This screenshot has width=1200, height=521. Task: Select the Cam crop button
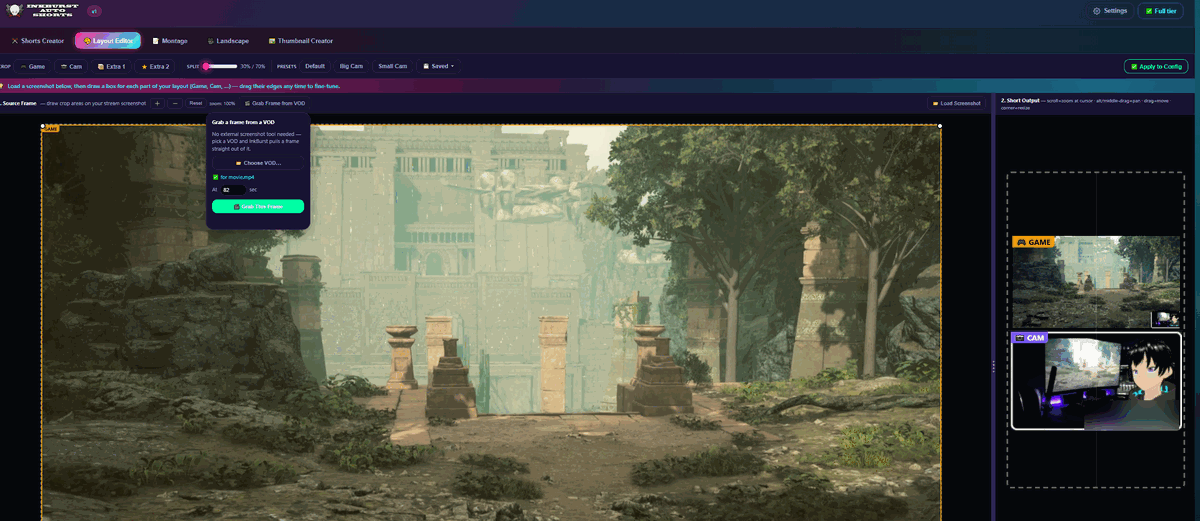coord(71,66)
